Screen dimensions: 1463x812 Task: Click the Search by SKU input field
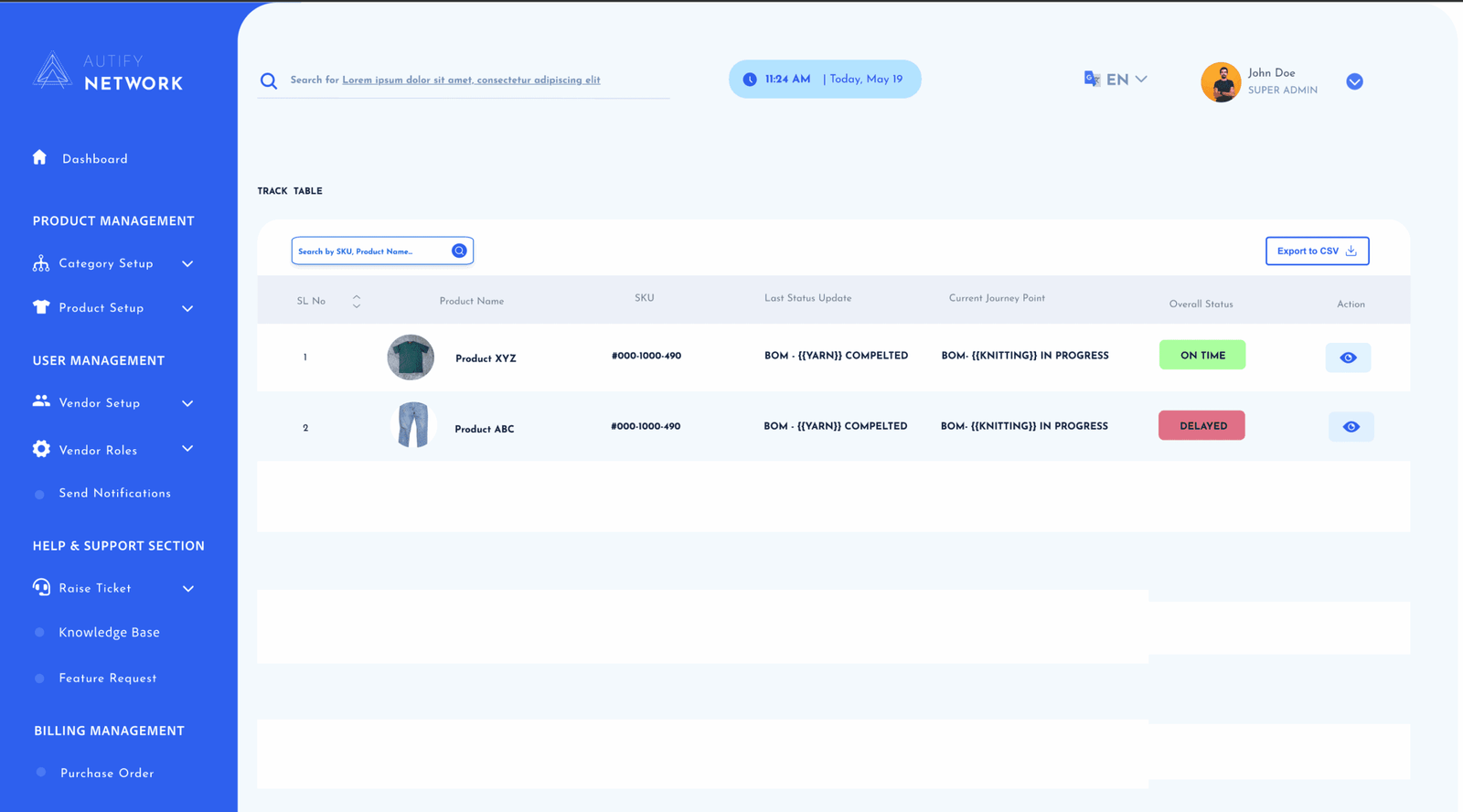370,251
